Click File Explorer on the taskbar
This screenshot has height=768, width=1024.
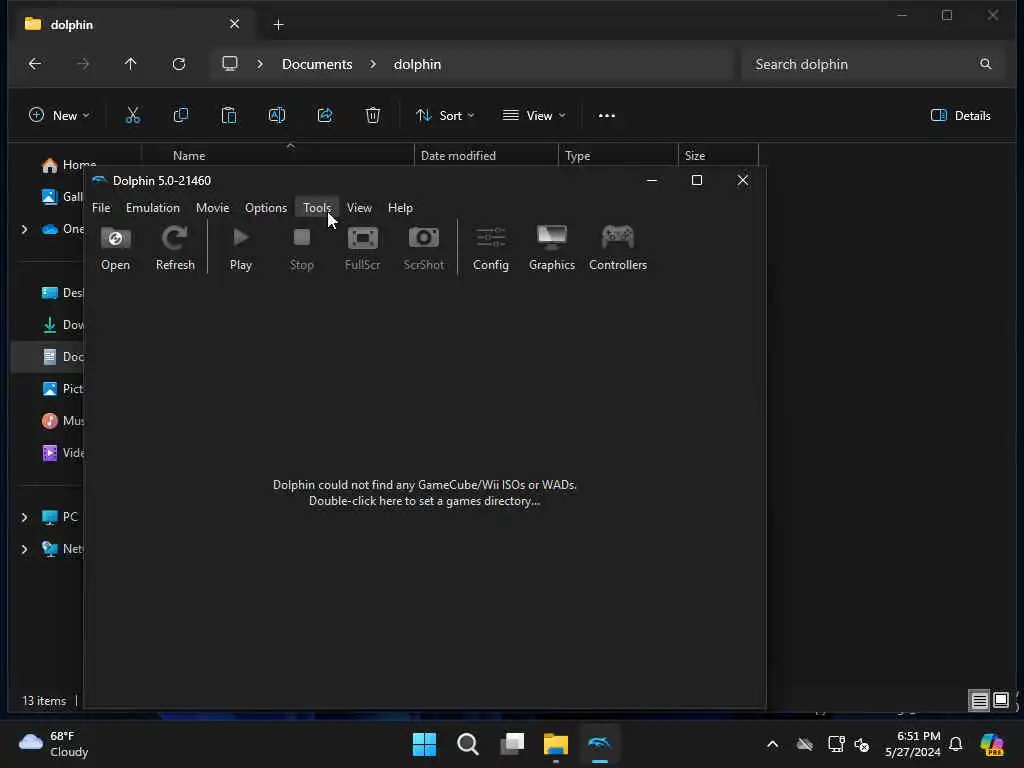tap(556, 744)
